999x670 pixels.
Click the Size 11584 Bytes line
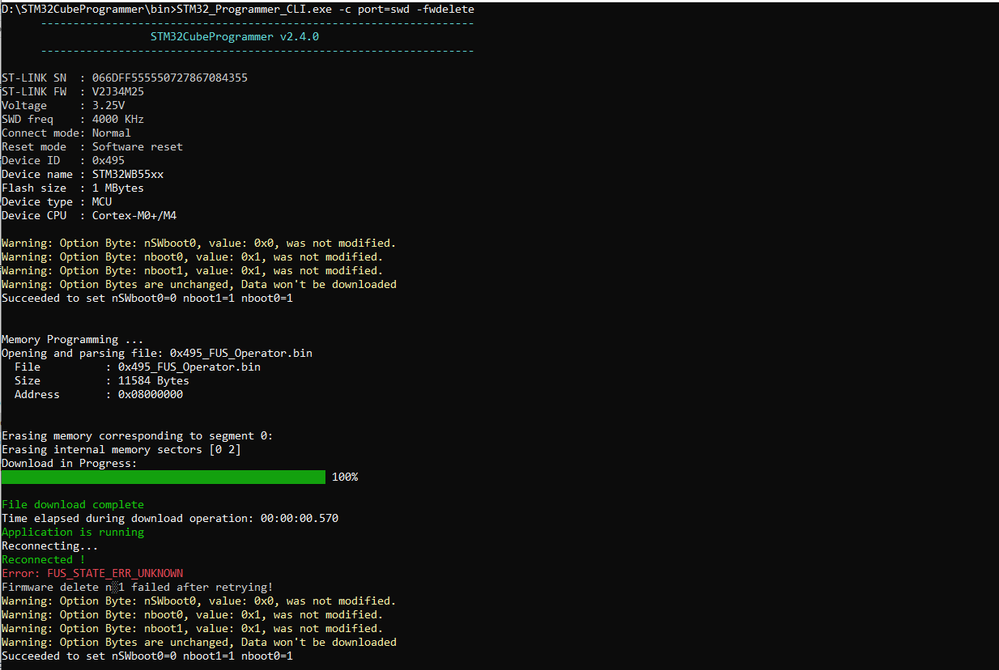coord(102,381)
